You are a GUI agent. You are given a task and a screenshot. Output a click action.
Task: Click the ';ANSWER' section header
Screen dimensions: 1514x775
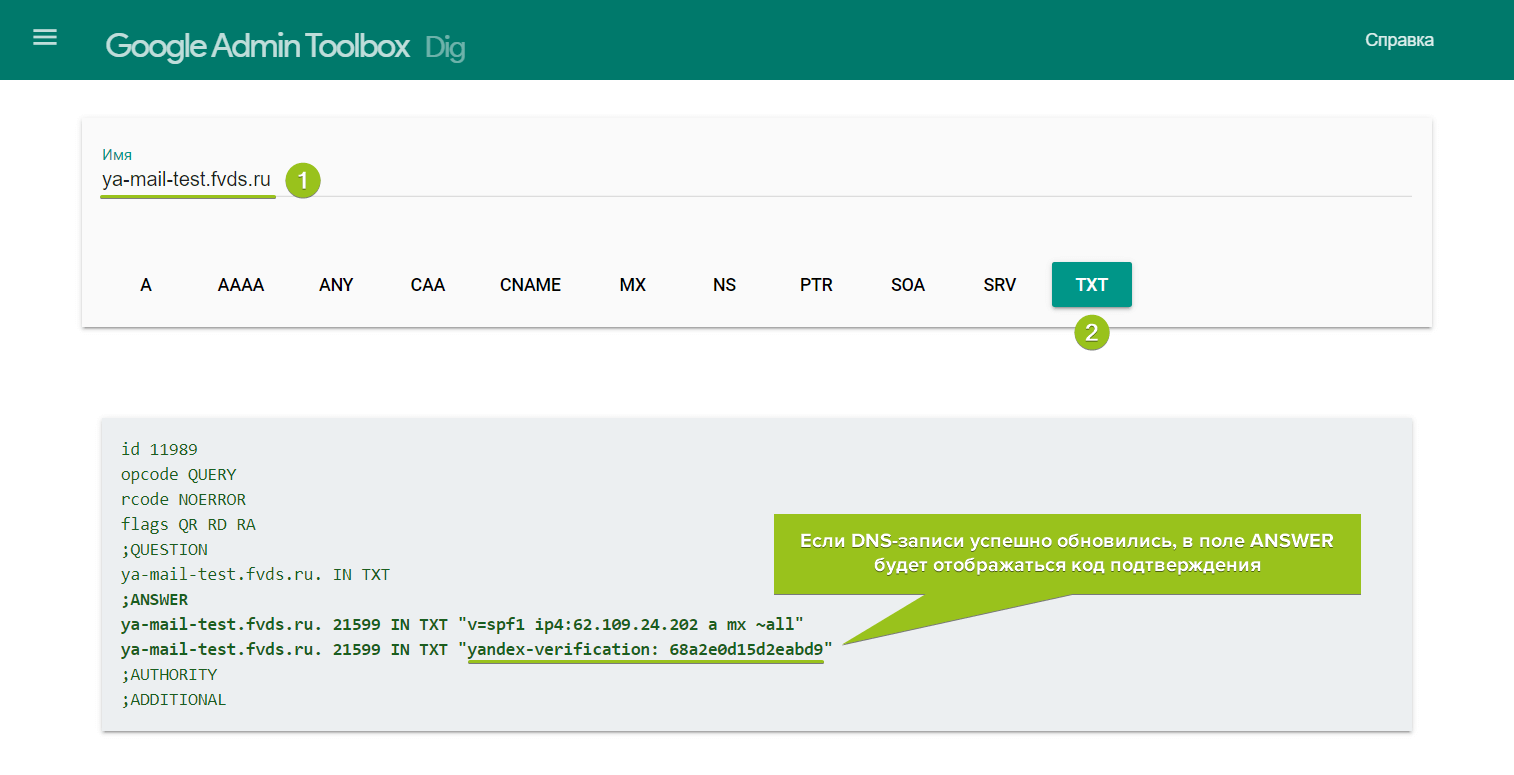(x=154, y=600)
